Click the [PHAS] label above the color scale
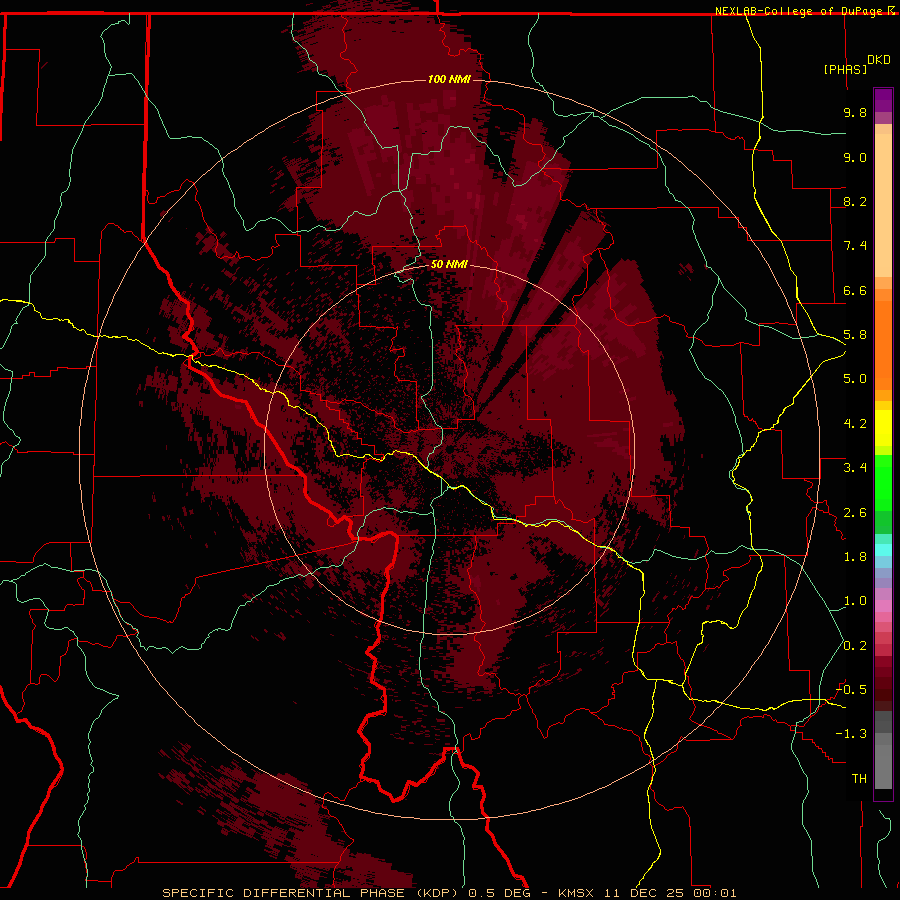 [x=845, y=69]
